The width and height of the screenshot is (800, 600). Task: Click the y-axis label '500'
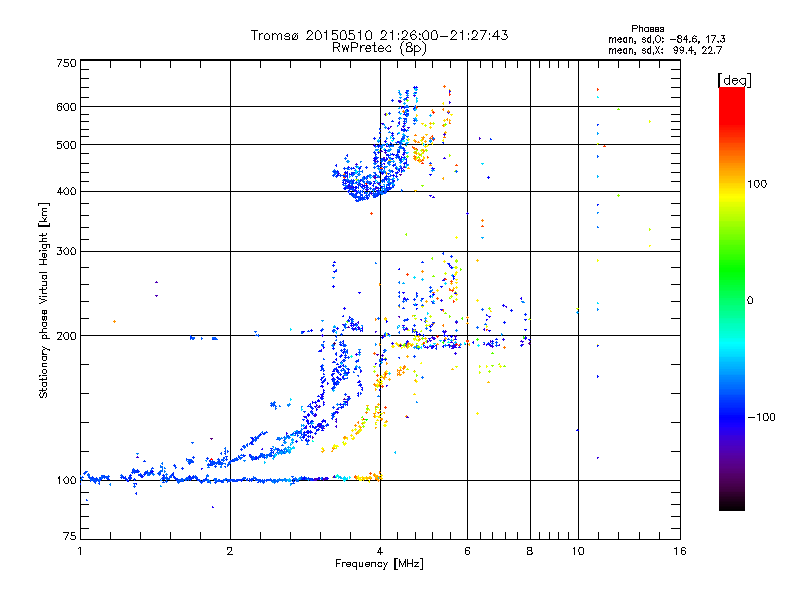tap(67, 145)
